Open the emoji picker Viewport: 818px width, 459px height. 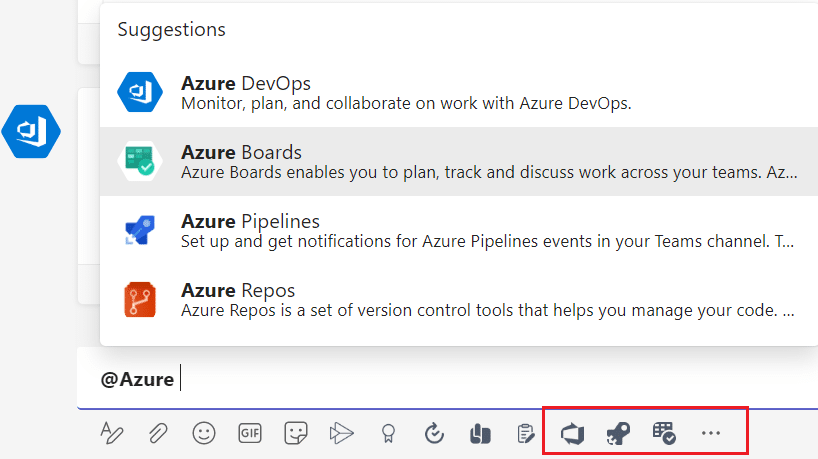(x=204, y=433)
